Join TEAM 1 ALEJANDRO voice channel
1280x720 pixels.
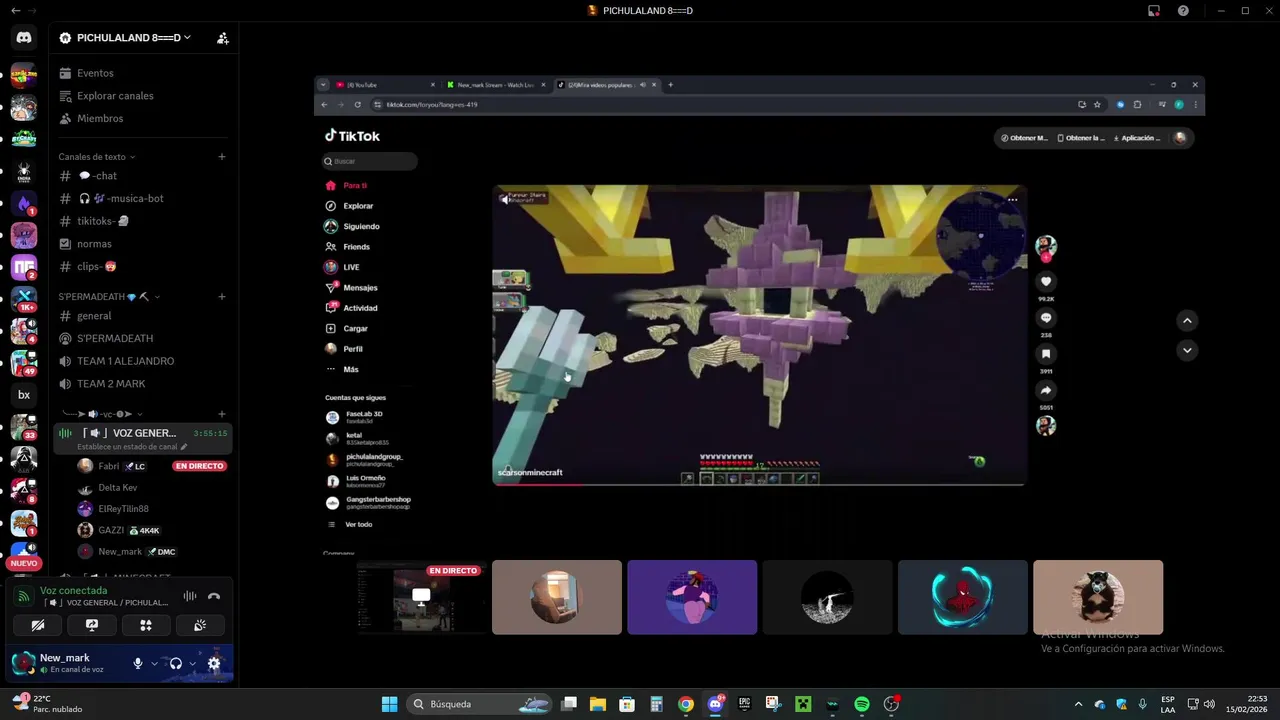click(x=144, y=361)
